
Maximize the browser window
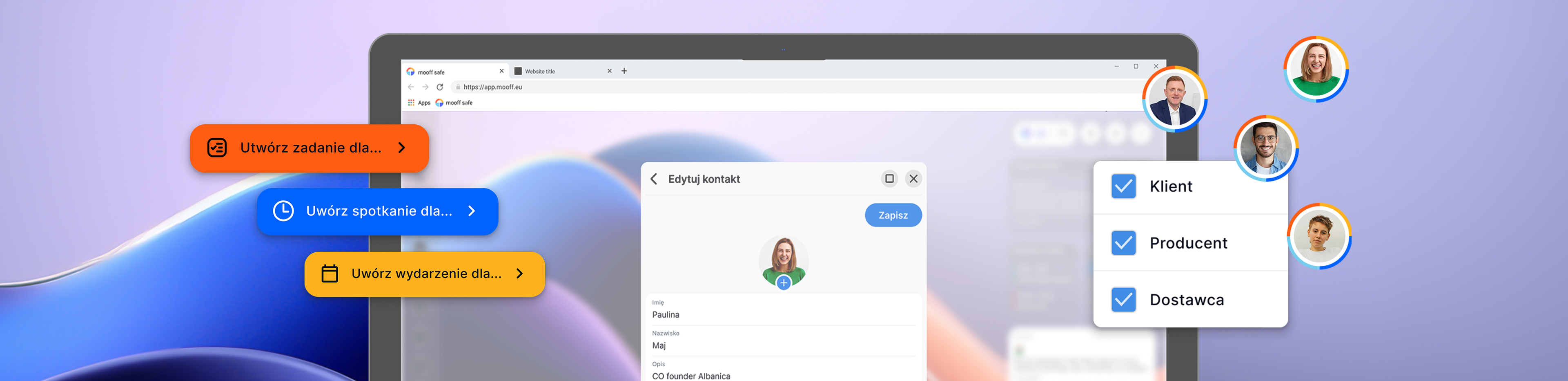click(1136, 67)
